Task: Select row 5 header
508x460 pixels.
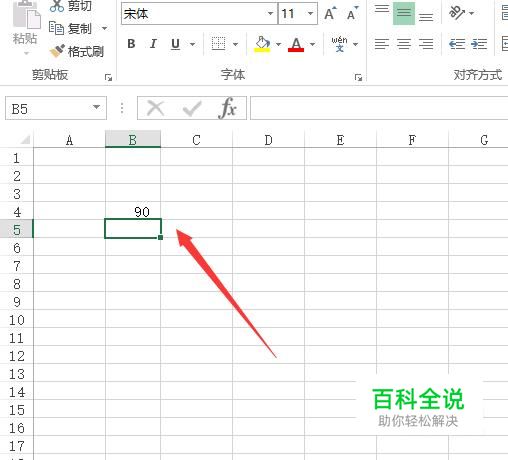Action: tap(17, 229)
